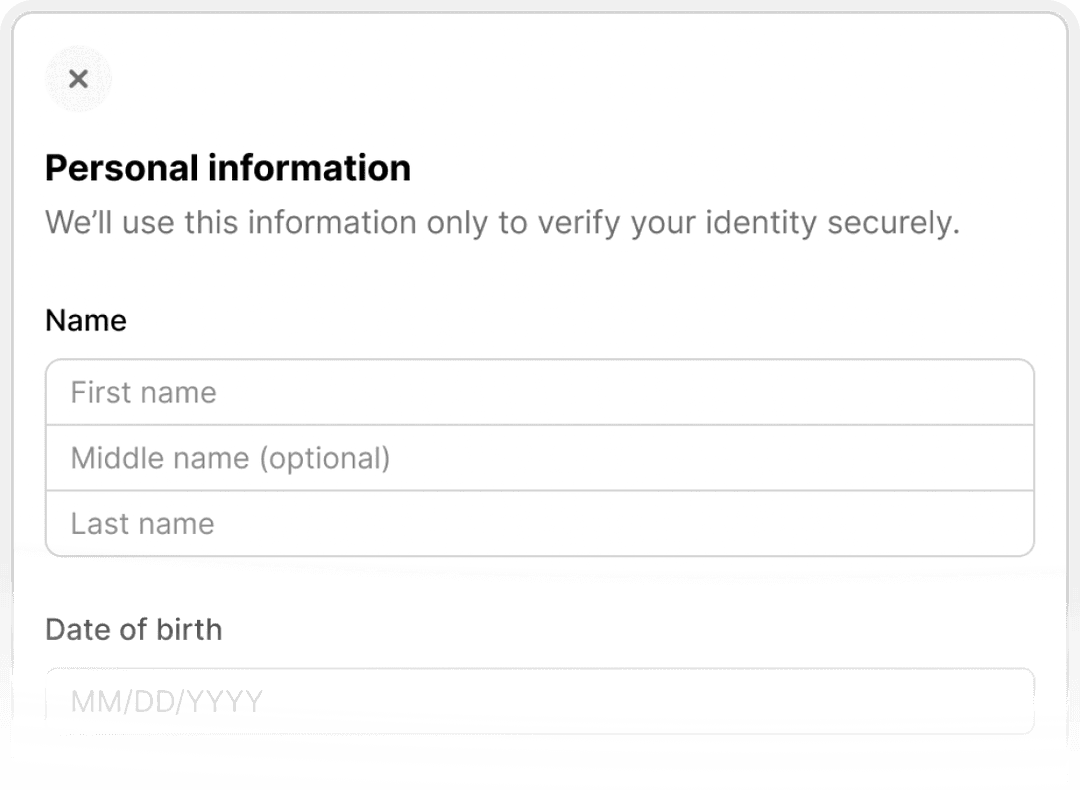Image resolution: width=1080 pixels, height=790 pixels.
Task: Select the date format placeholder MM/DD/YYYY
Action: pos(165,700)
